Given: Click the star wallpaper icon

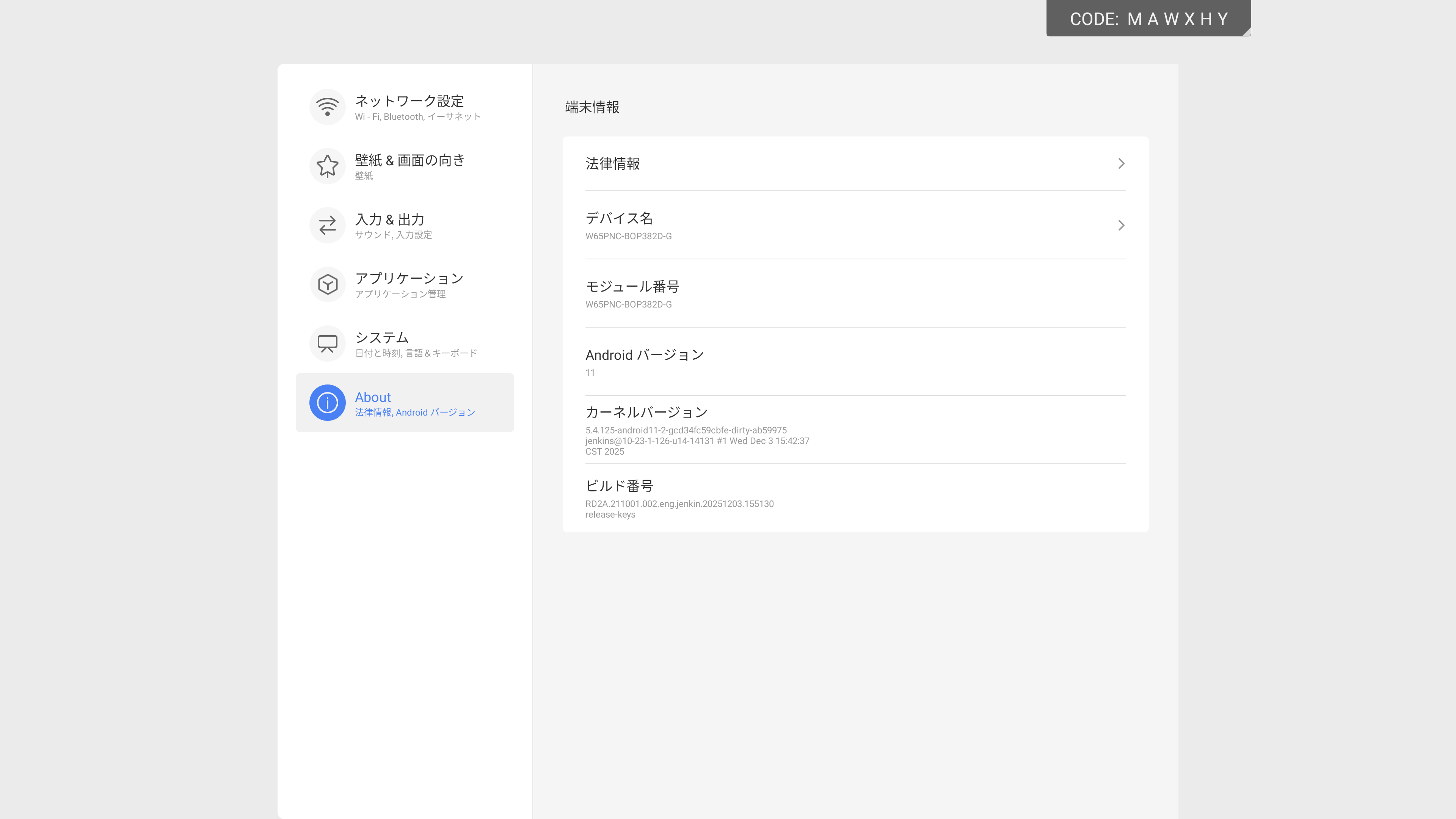Looking at the screenshot, I should (x=327, y=166).
